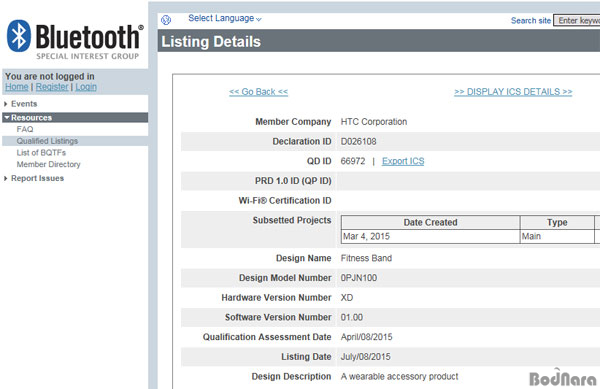Expand the Events menu section
Image resolution: width=600 pixels, height=389 pixels.
pos(24,104)
